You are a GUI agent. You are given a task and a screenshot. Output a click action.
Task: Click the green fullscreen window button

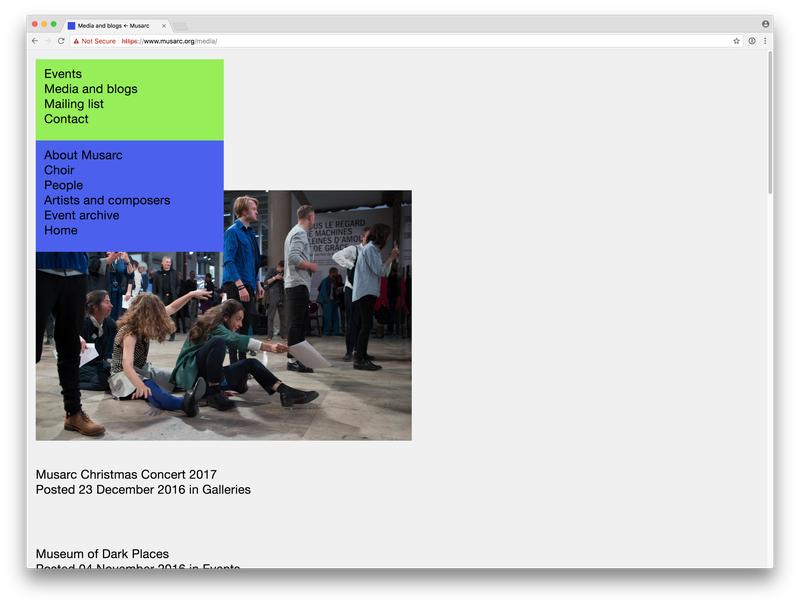point(54,24)
